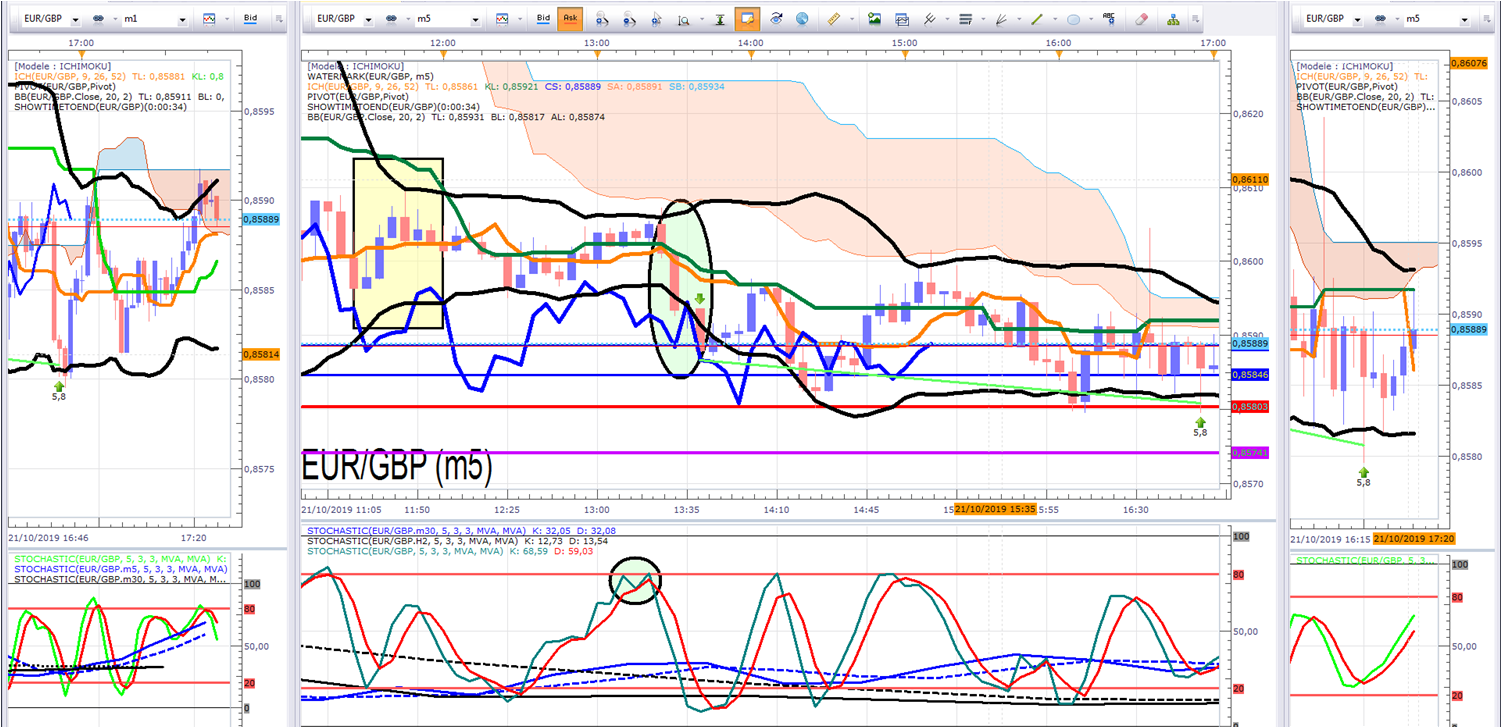The image size is (1502, 728).
Task: Click the framed picture icon beside the landscape
Action: click(901, 19)
